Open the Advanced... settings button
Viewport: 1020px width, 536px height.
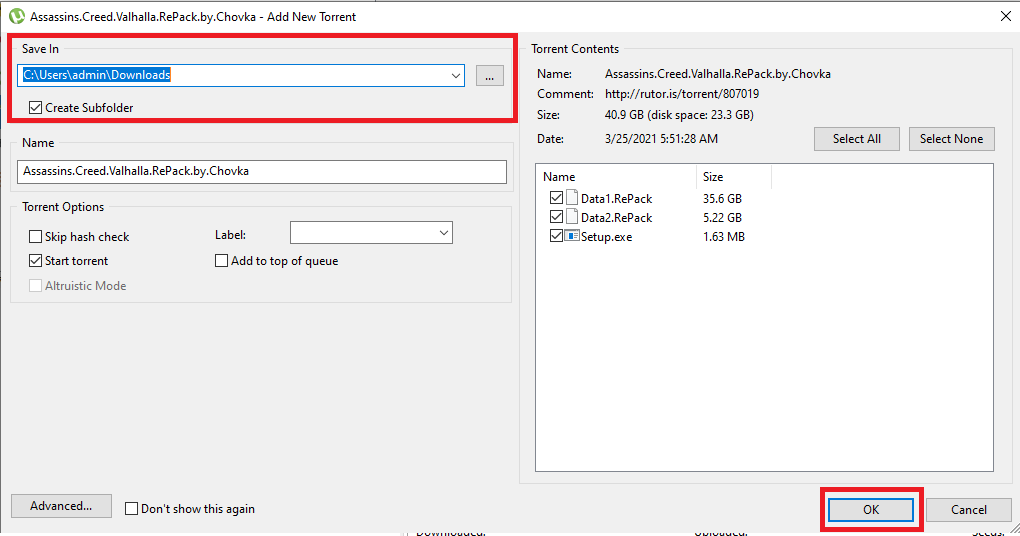[x=61, y=505]
